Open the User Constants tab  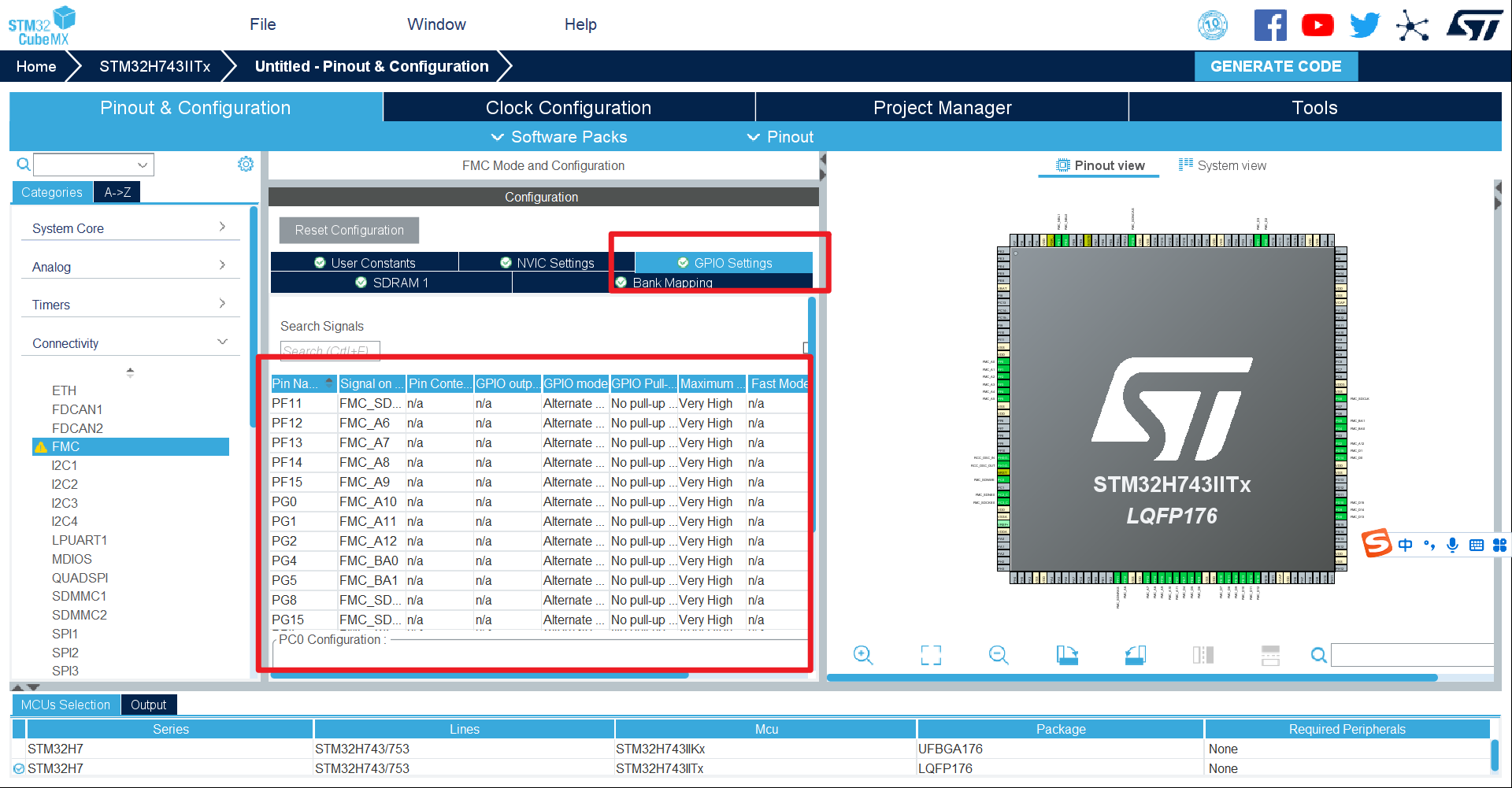point(365,262)
